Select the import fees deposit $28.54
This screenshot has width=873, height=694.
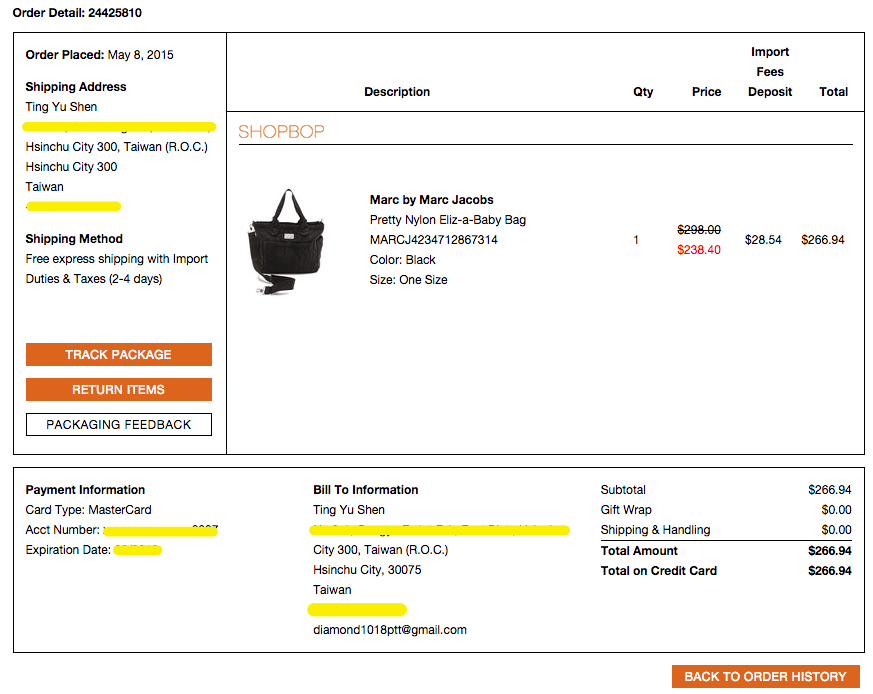pyautogui.click(x=763, y=240)
